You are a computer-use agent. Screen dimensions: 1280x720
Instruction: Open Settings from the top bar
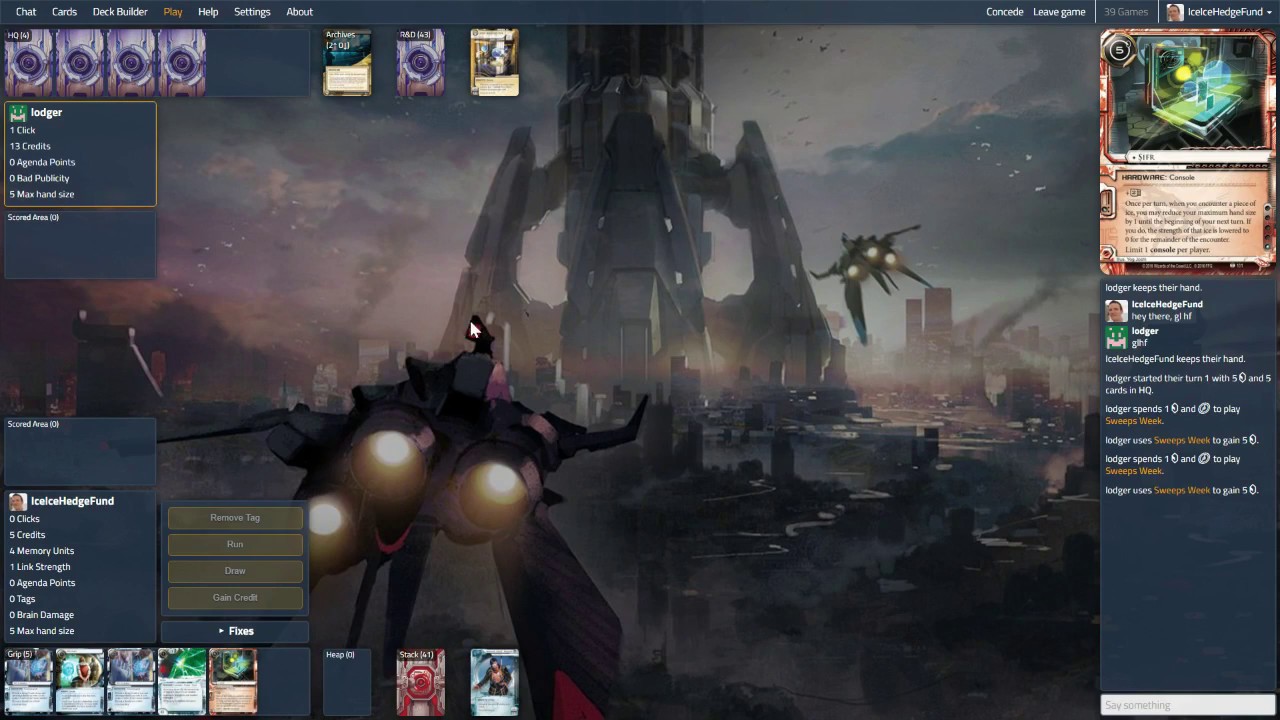252,12
